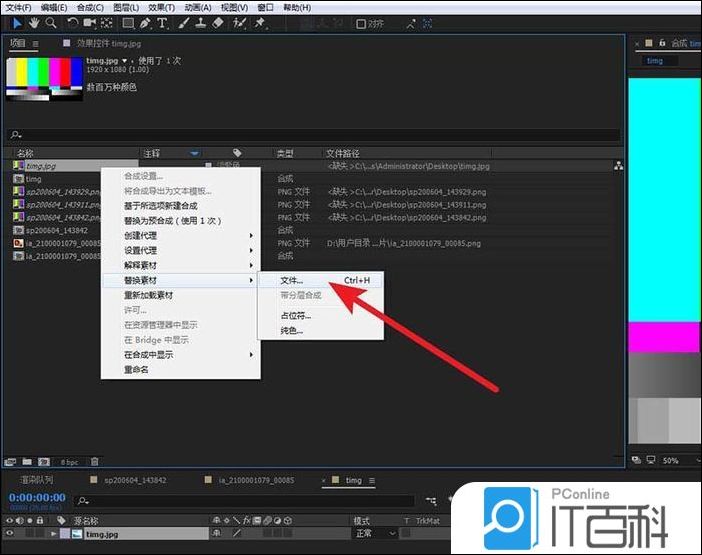
Task: Click the trash icon in Project panel
Action: pyautogui.click(x=95, y=462)
